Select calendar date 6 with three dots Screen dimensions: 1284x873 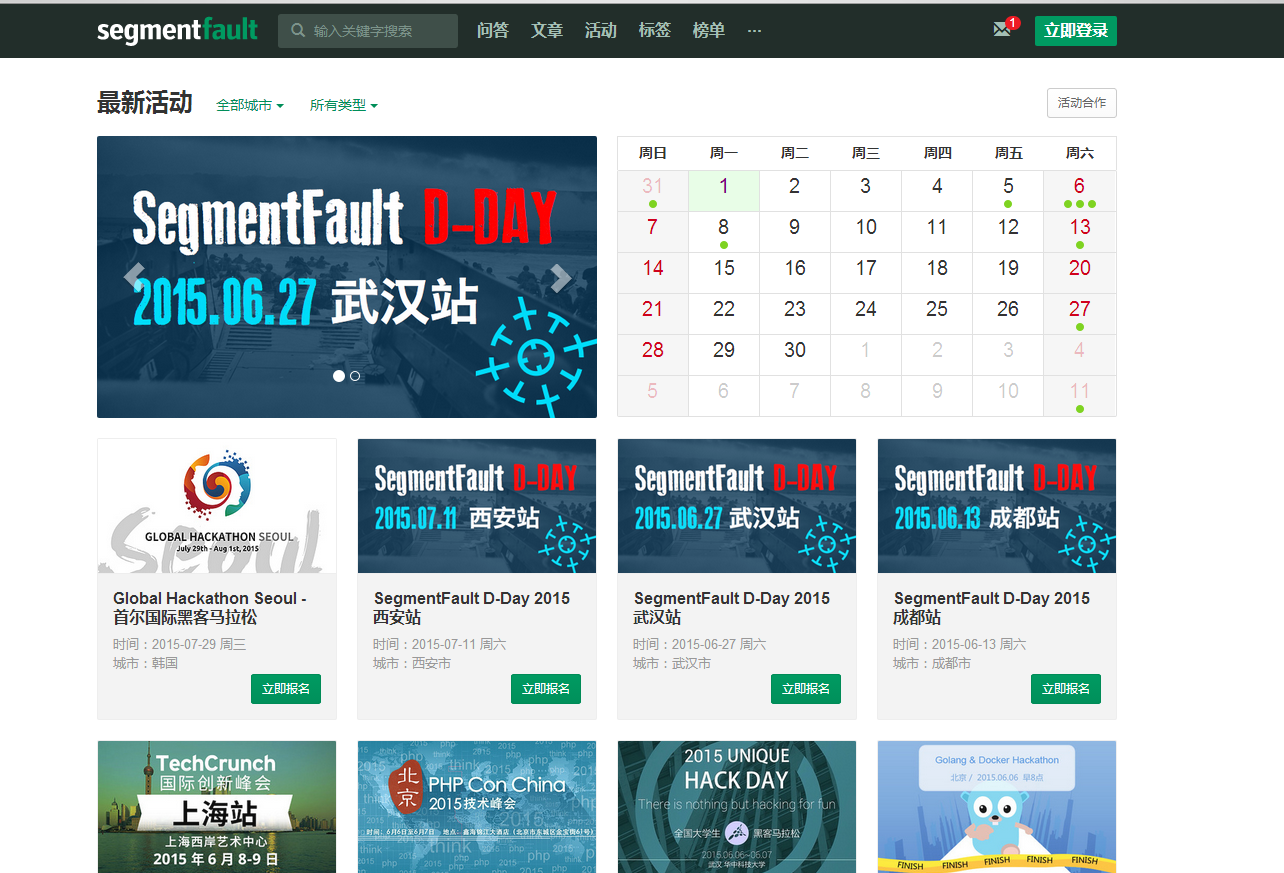pos(1080,190)
